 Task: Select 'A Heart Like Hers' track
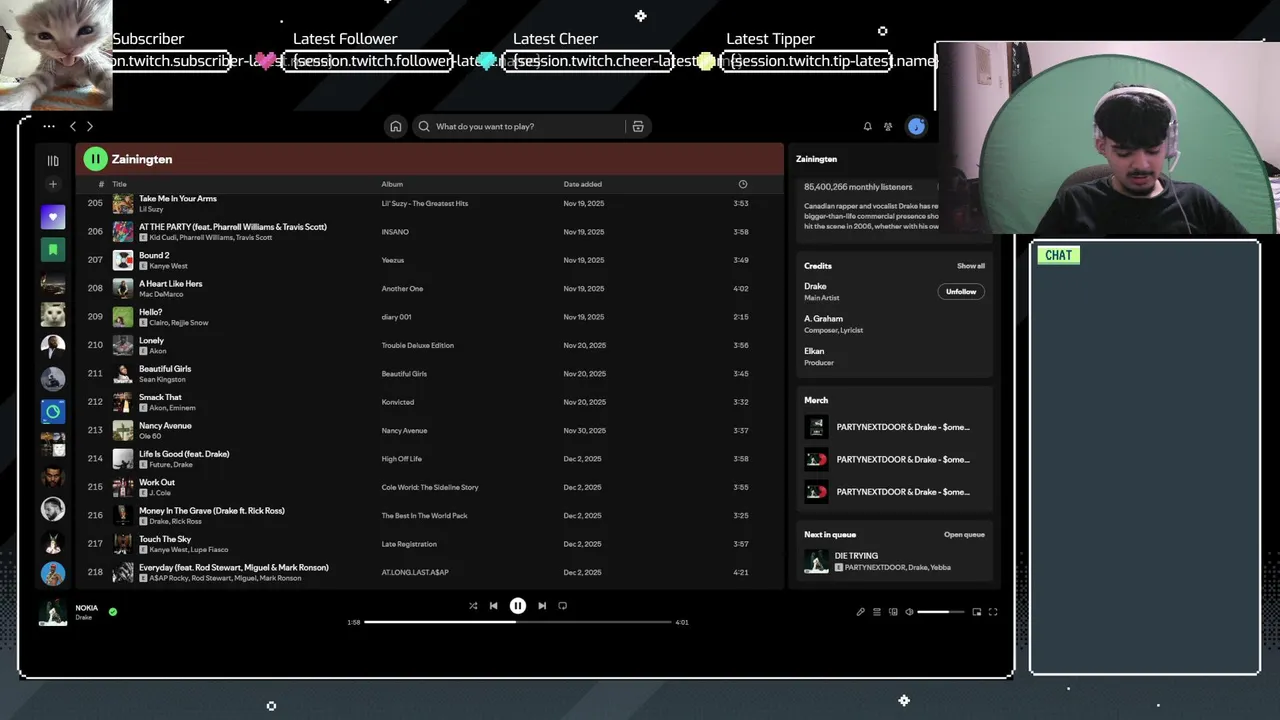[x=430, y=288]
